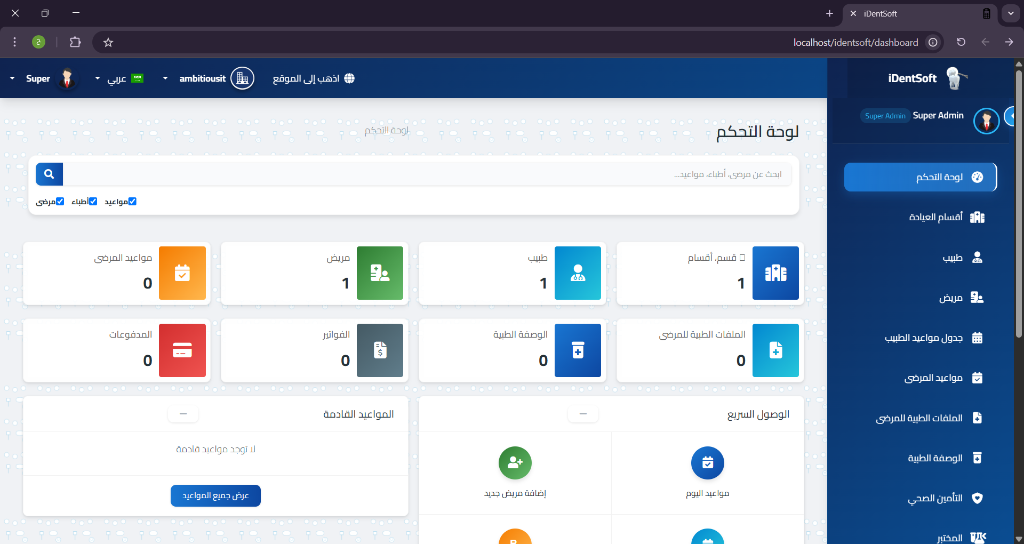Toggle the مواعيد search filter checkbox

[132, 201]
